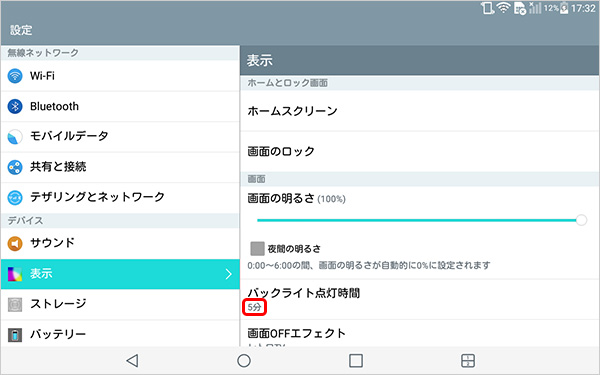Tap the ストレージ icon
The image size is (600, 375).
click(15, 305)
